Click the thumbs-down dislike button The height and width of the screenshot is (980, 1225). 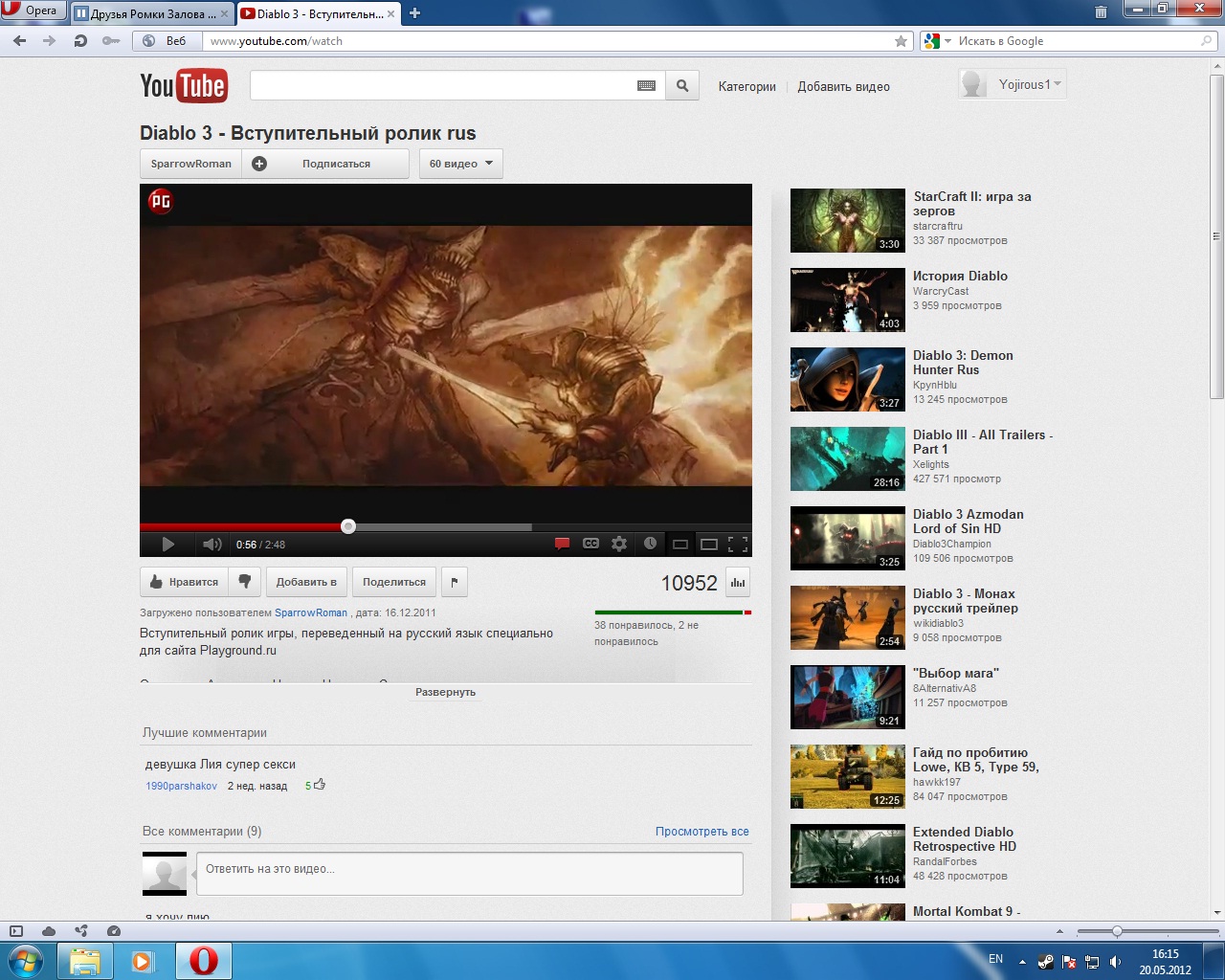(245, 582)
